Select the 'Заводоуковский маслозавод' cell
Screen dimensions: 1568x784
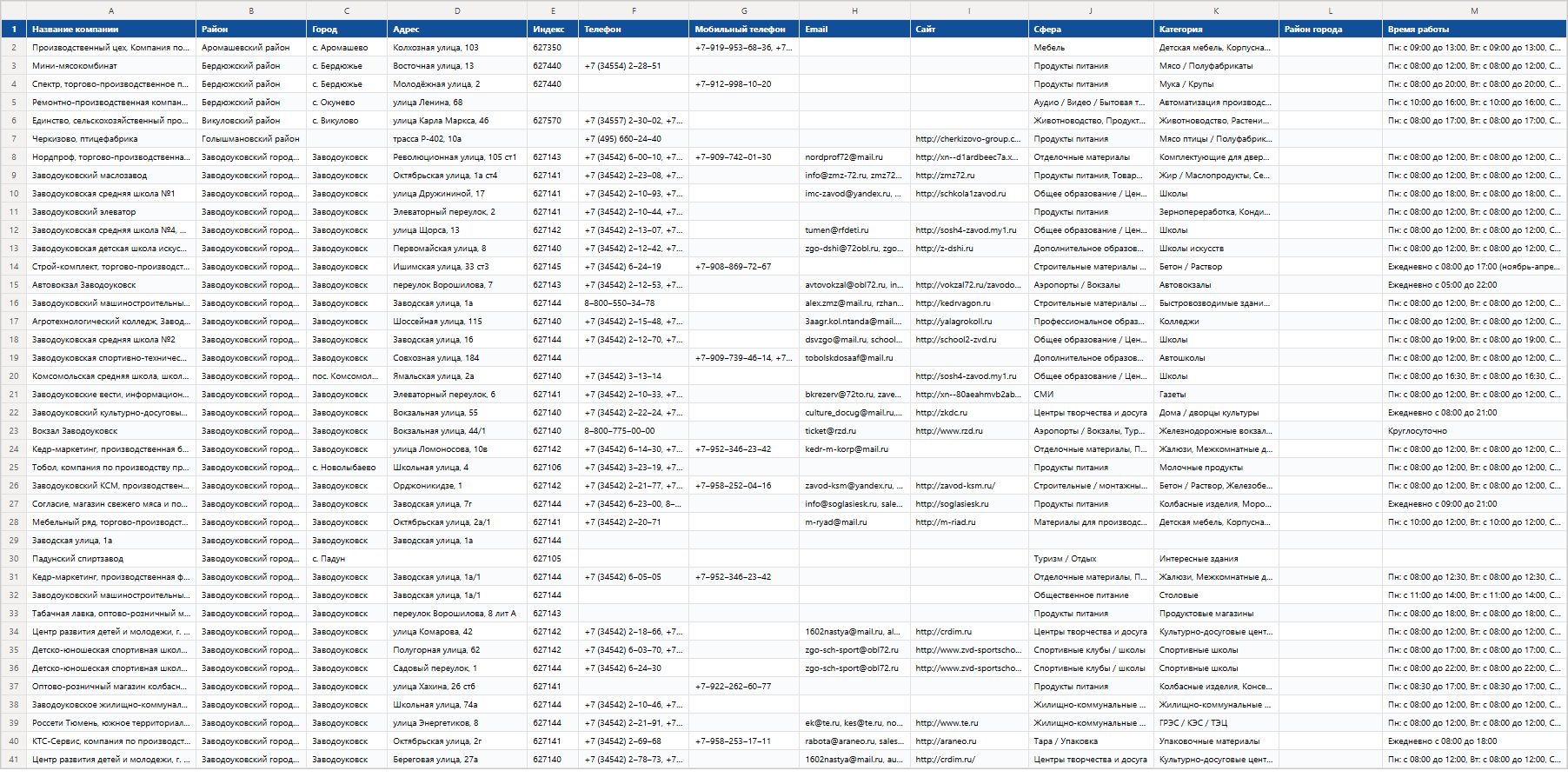[x=111, y=176]
